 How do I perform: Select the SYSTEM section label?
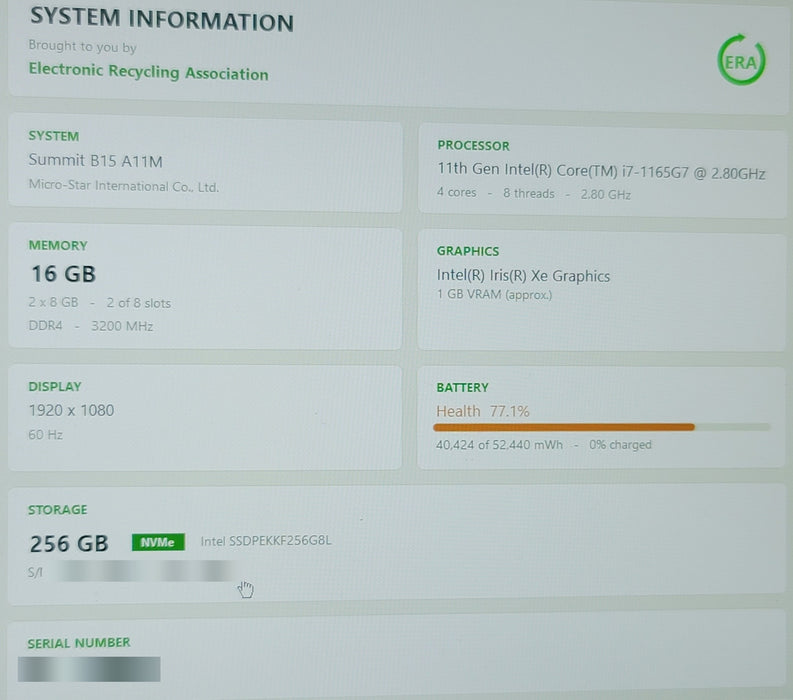point(54,136)
